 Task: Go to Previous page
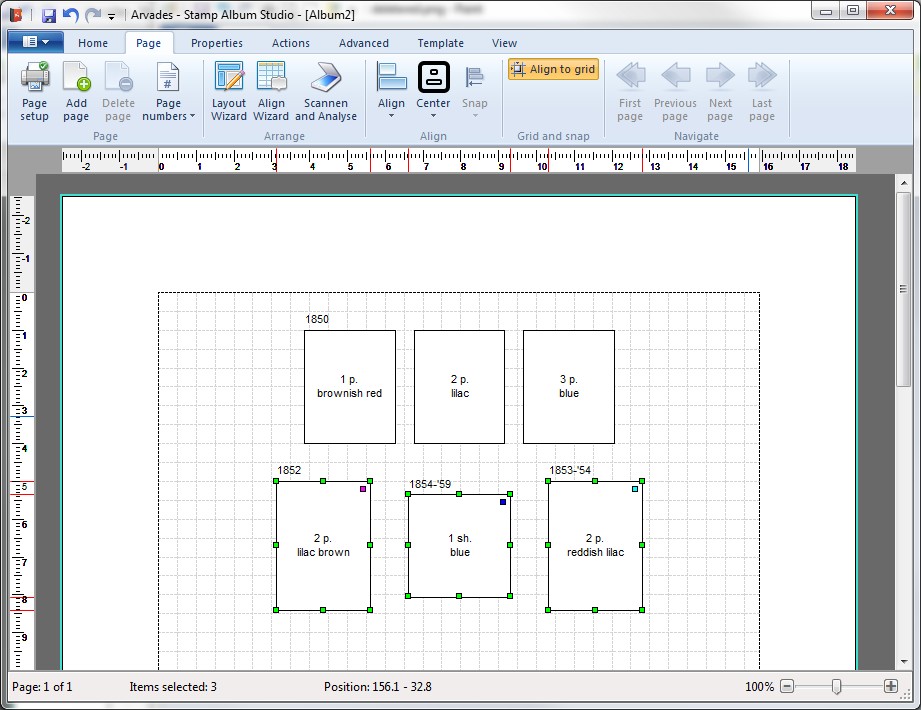pos(675,92)
